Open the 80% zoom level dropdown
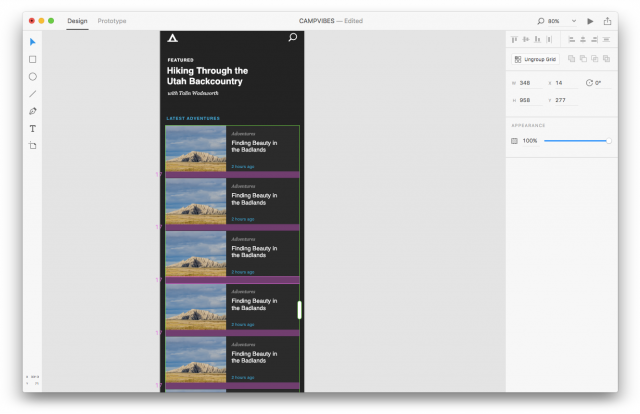Screen dimensions: 640x414 [x=573, y=20]
